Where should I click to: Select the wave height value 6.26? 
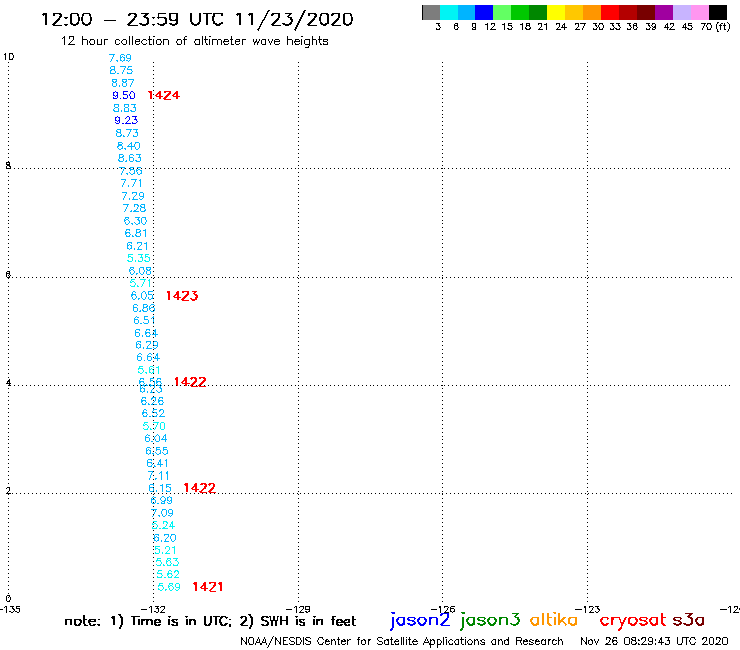pyautogui.click(x=152, y=401)
